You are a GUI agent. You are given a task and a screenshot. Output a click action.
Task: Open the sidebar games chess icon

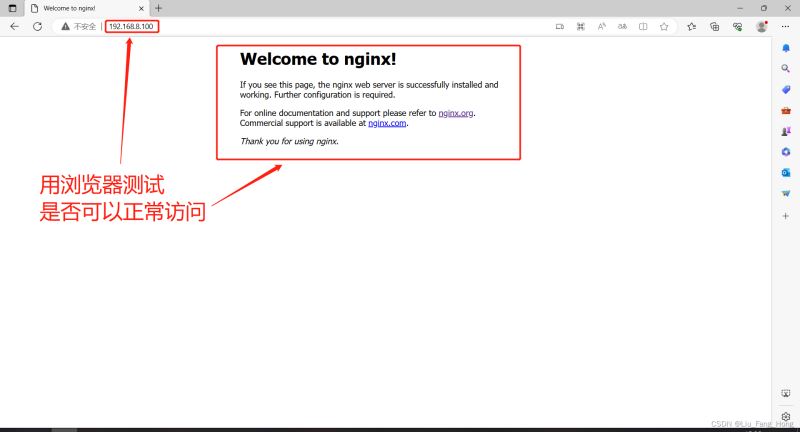[x=786, y=131]
